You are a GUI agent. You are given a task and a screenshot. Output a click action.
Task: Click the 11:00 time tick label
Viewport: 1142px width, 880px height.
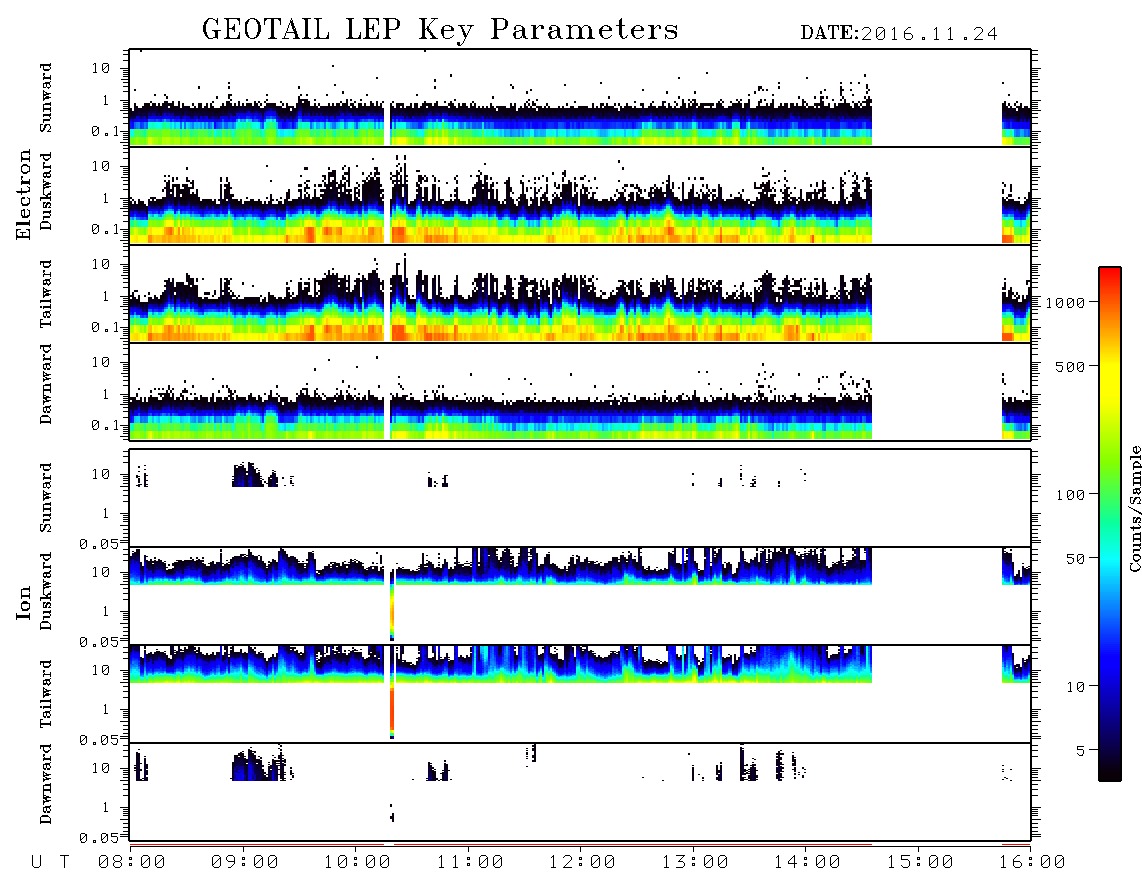pos(470,862)
